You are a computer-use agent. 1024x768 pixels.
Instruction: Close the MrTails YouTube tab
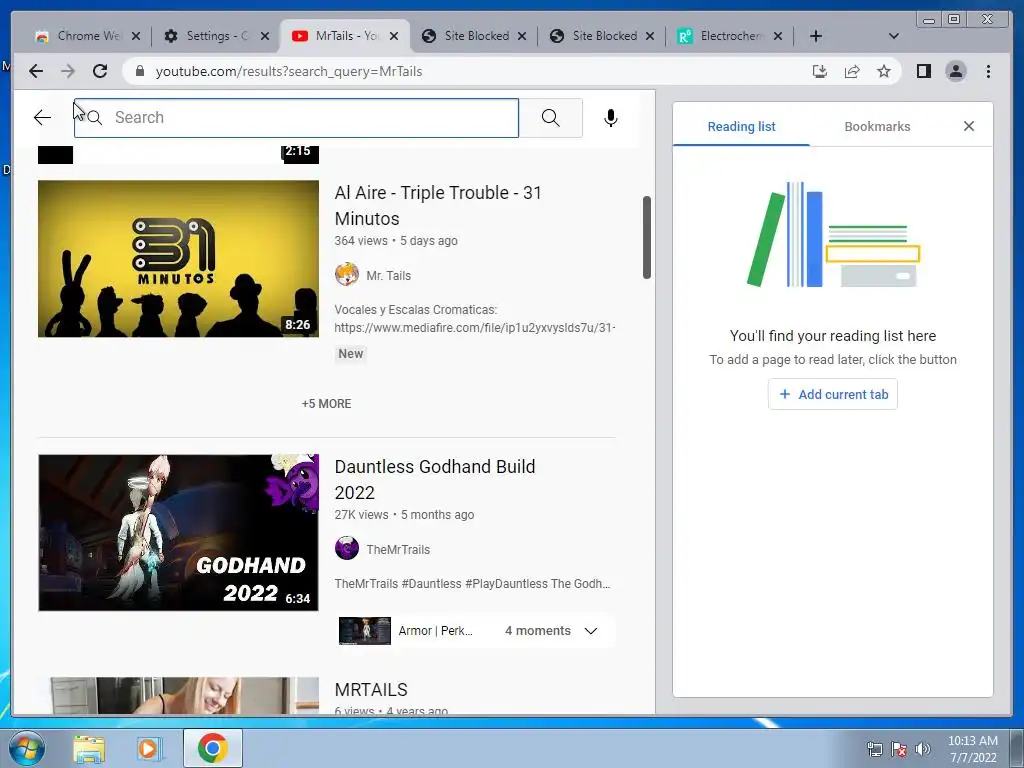pyautogui.click(x=394, y=36)
